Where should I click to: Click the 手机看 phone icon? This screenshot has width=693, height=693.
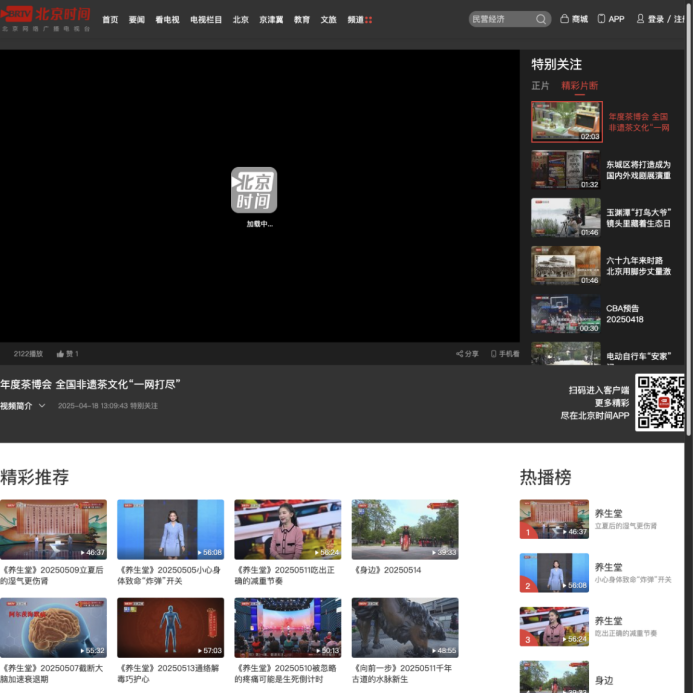pyautogui.click(x=493, y=354)
